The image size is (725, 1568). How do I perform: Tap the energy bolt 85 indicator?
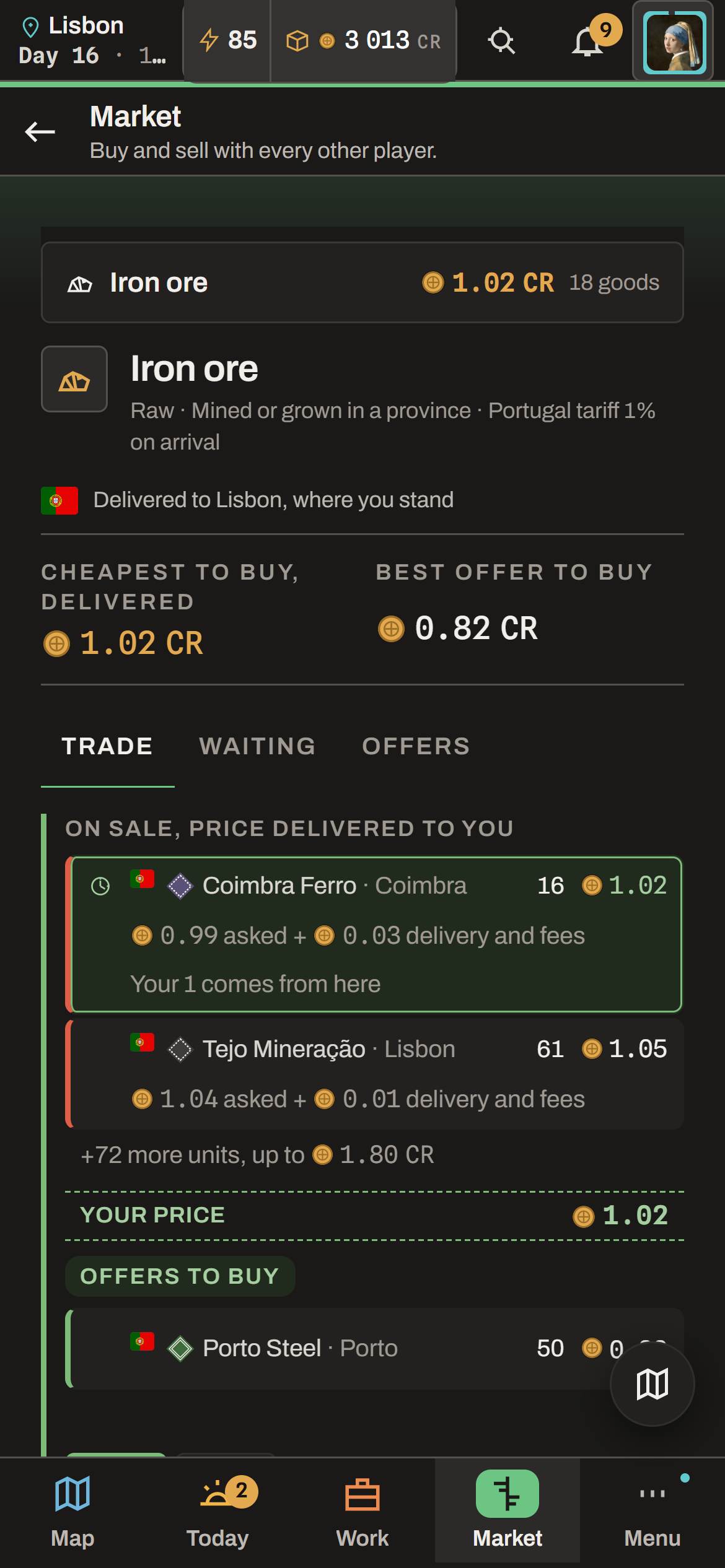coord(227,41)
